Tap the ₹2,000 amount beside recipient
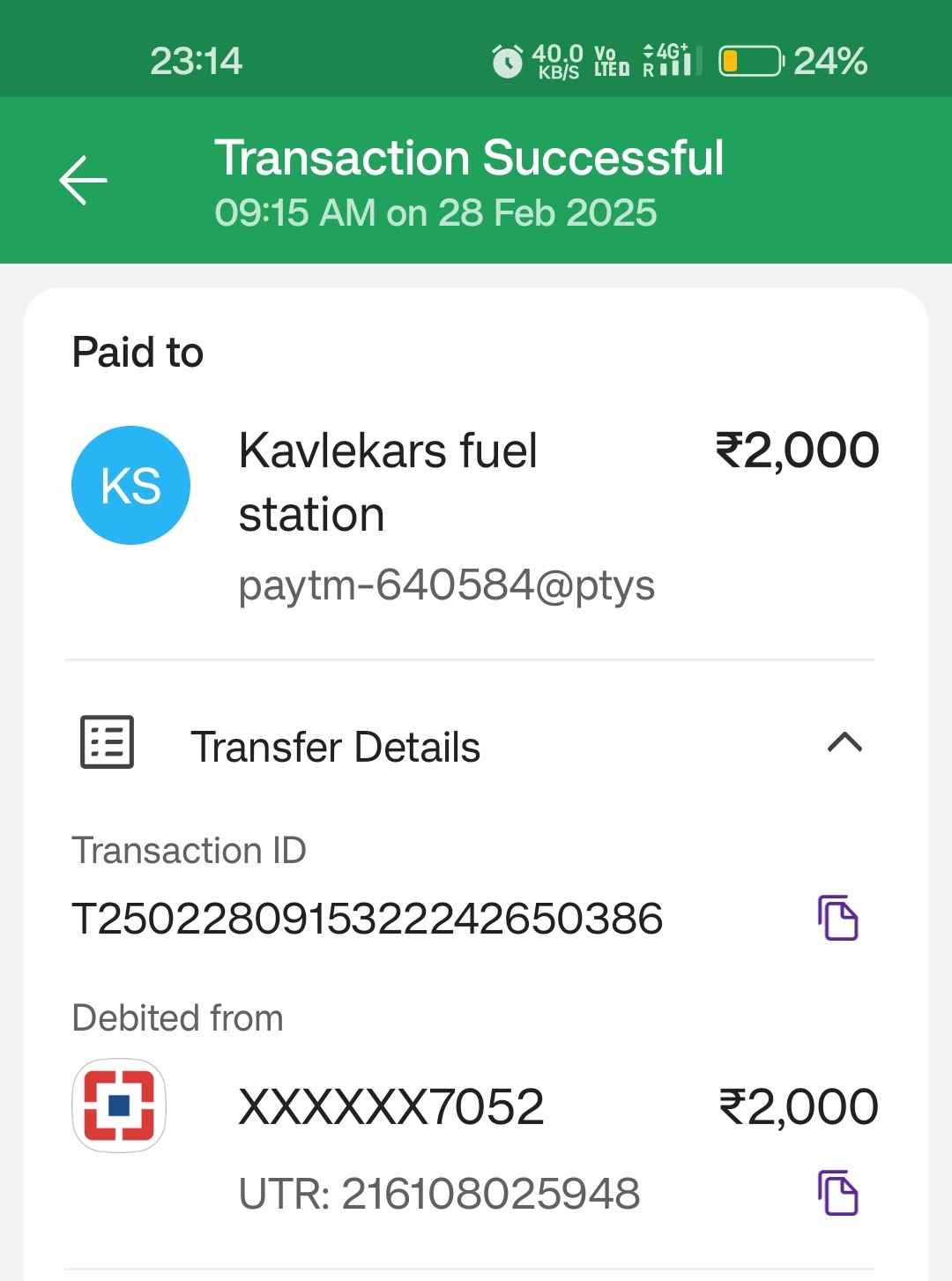The image size is (952, 1281). pos(797,450)
